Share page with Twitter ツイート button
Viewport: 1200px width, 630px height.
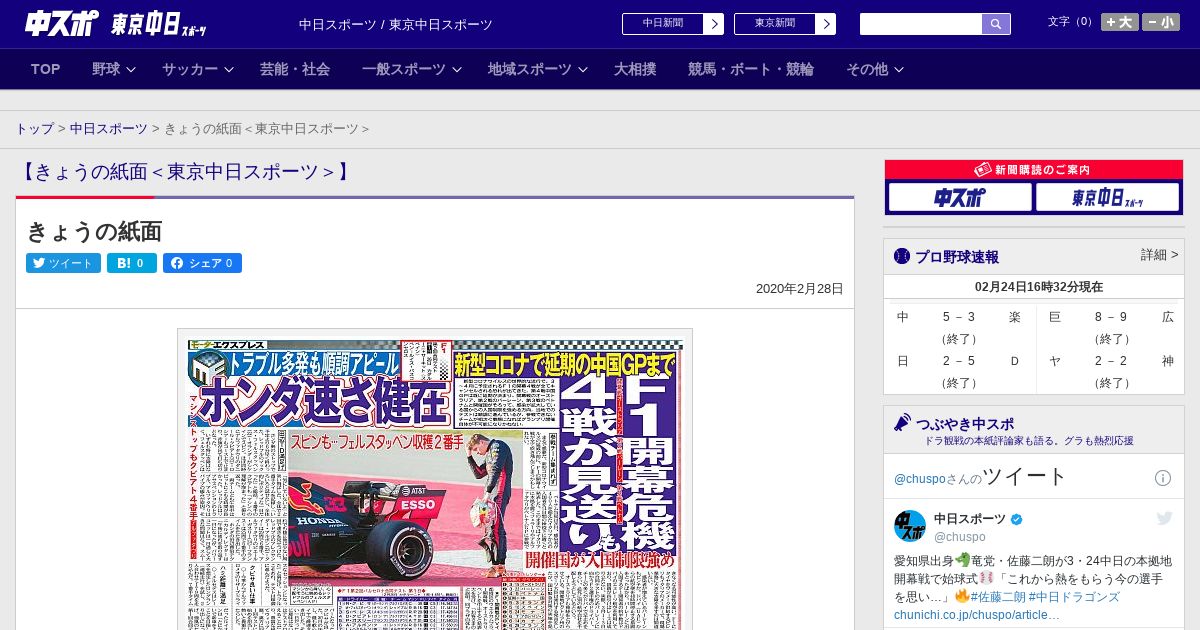click(63, 263)
